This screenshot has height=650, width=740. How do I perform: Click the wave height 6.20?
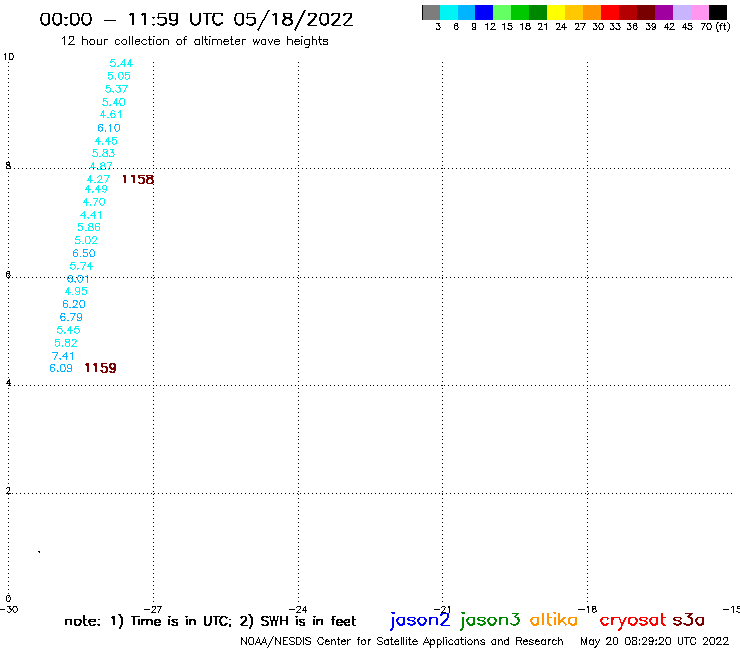coord(74,304)
